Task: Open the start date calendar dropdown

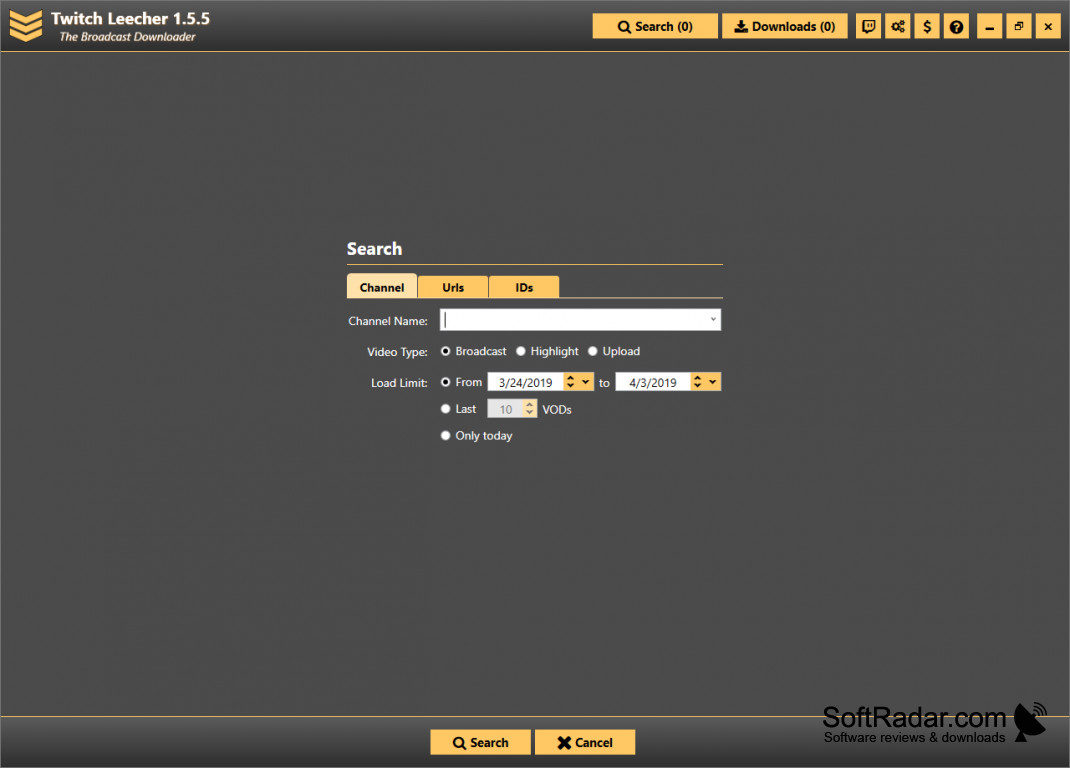Action: click(x=585, y=382)
